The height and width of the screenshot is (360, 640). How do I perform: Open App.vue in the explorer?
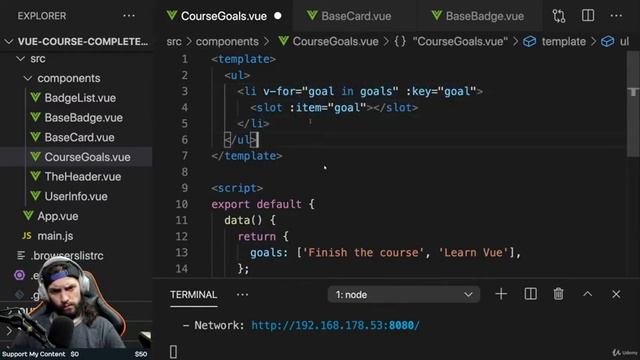58,216
